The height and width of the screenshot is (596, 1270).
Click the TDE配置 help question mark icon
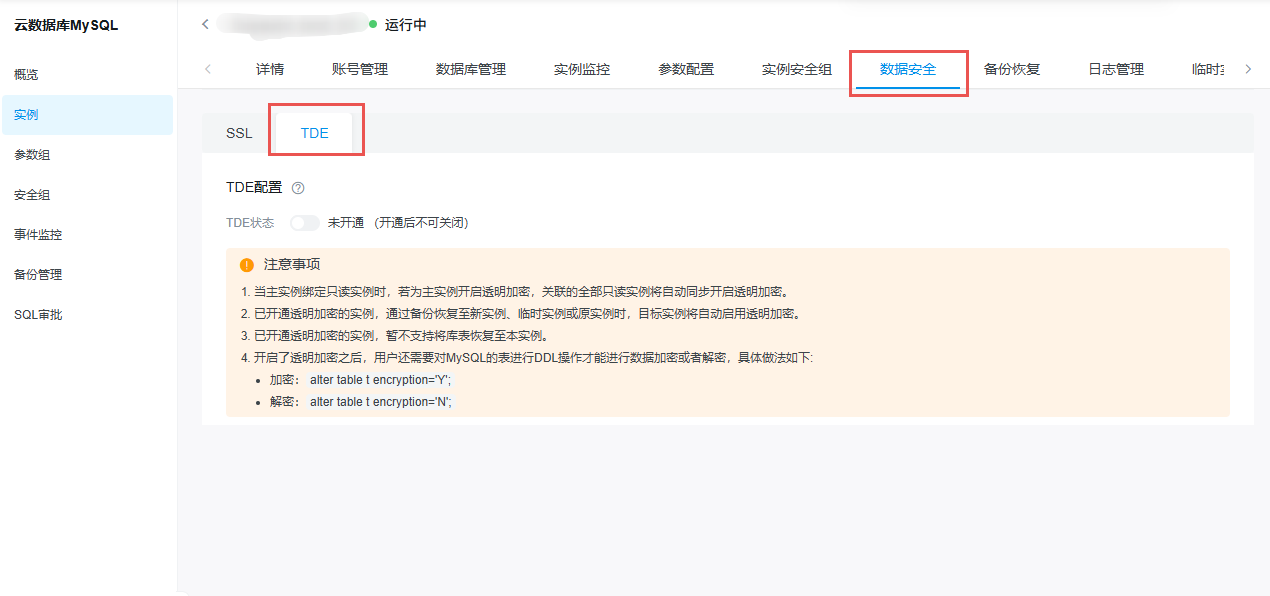pos(298,188)
